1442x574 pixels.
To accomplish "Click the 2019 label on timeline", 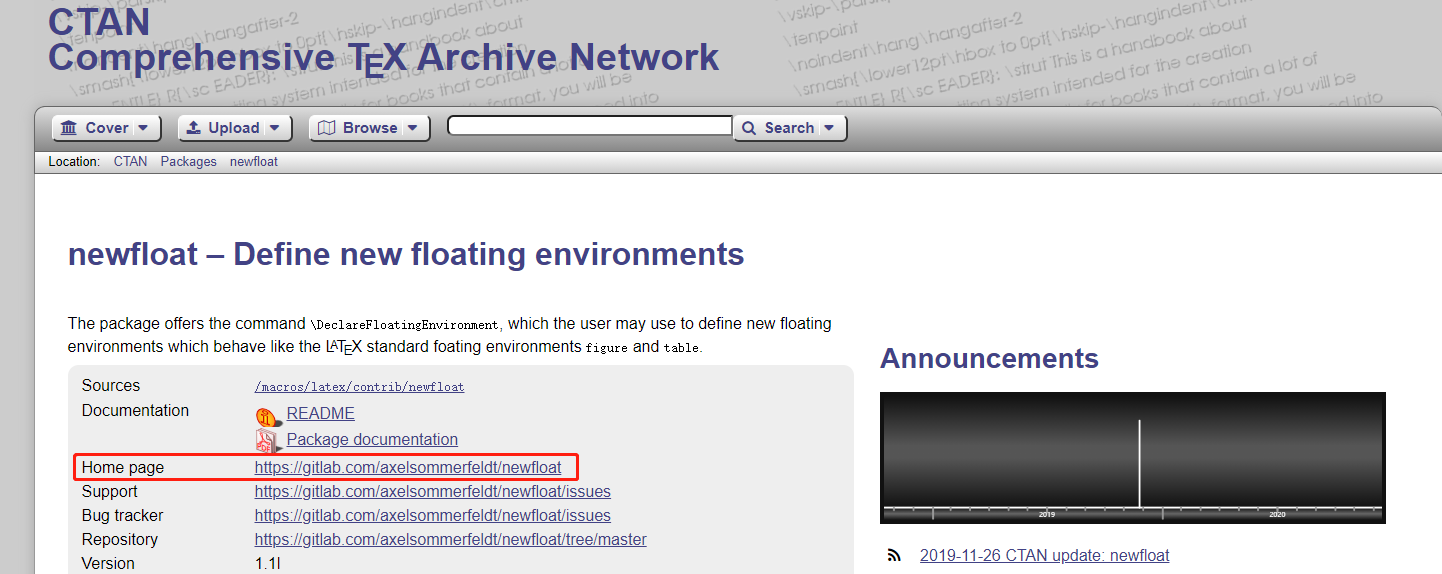I will (1047, 514).
